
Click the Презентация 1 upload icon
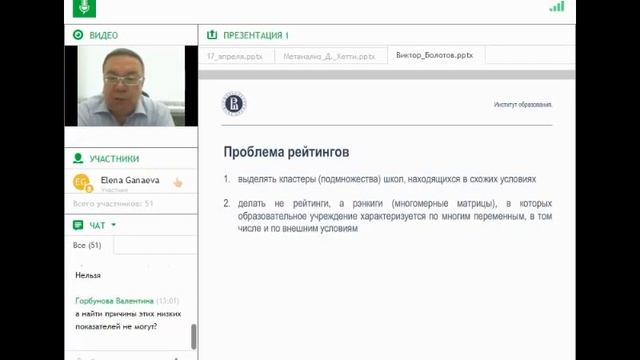(x=212, y=35)
